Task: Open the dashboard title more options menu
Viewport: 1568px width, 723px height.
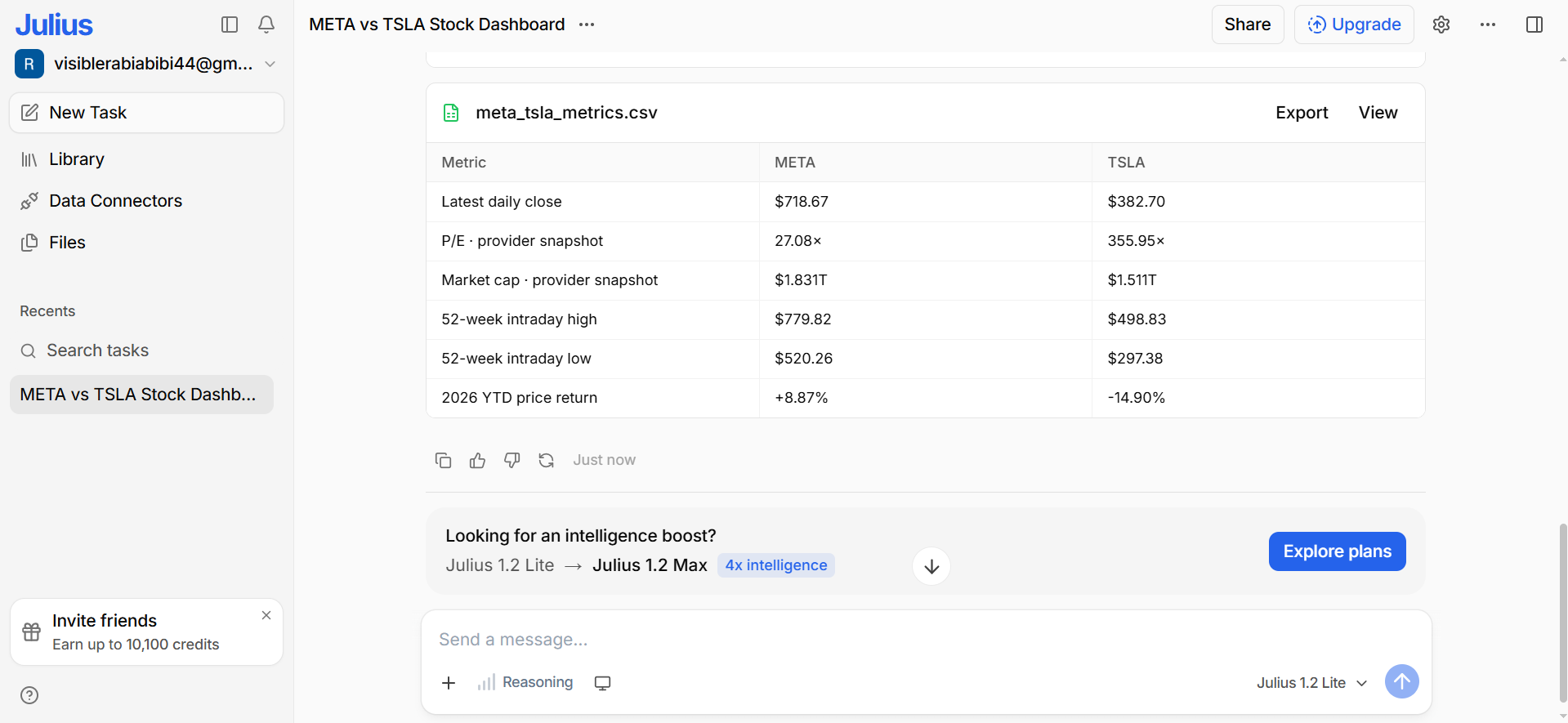Action: (587, 25)
